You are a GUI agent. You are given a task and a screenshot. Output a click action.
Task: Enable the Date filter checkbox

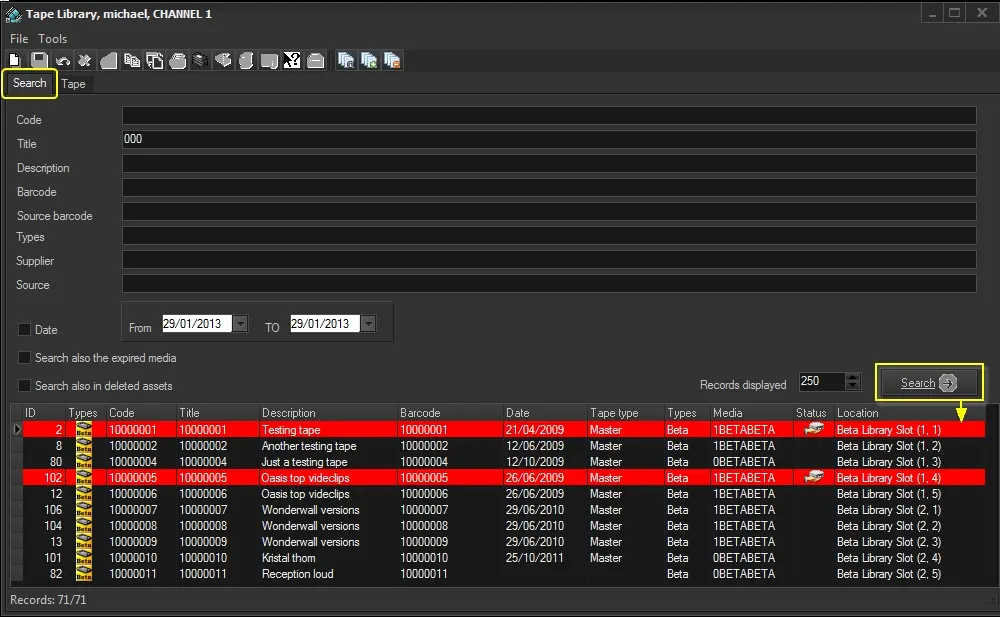(x=24, y=330)
